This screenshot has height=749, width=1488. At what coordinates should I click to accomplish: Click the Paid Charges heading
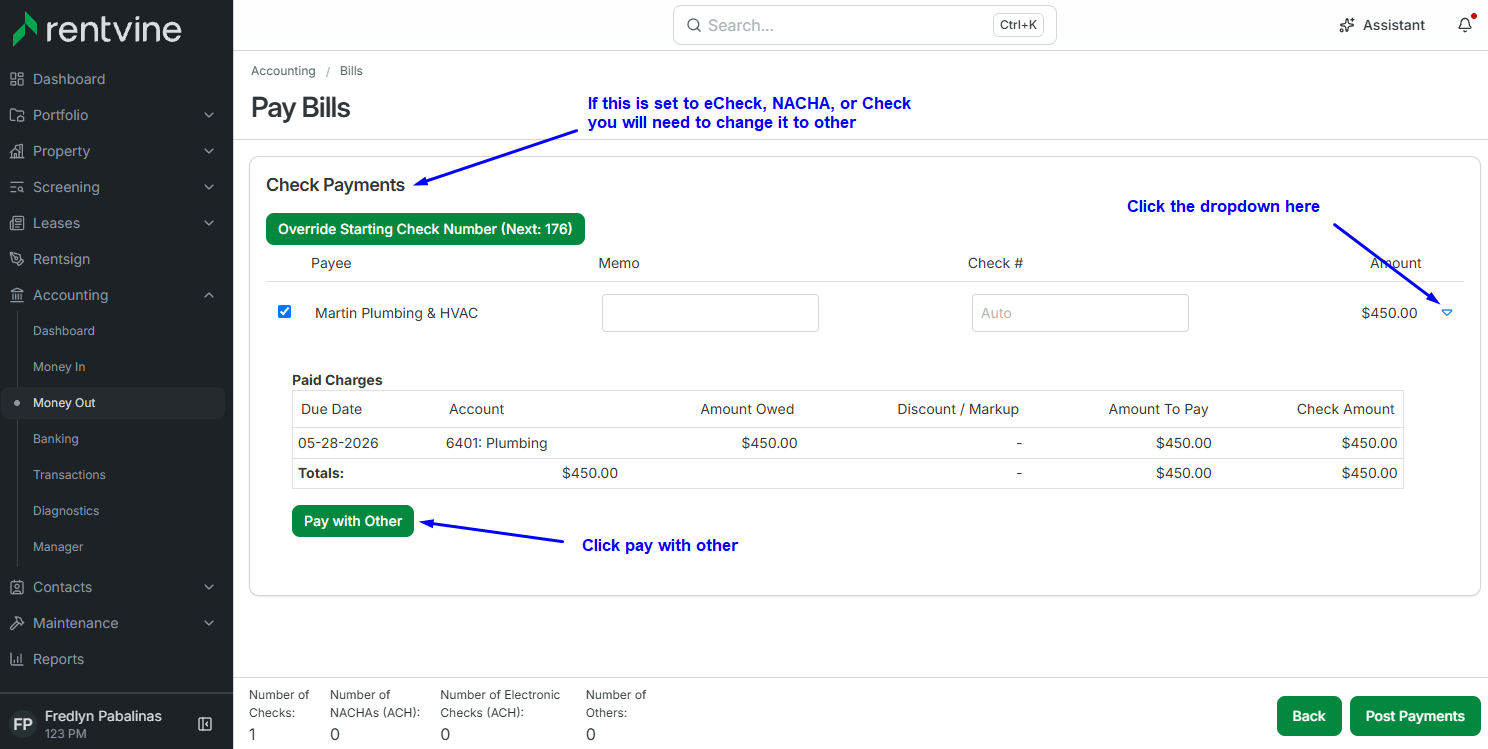tap(337, 380)
